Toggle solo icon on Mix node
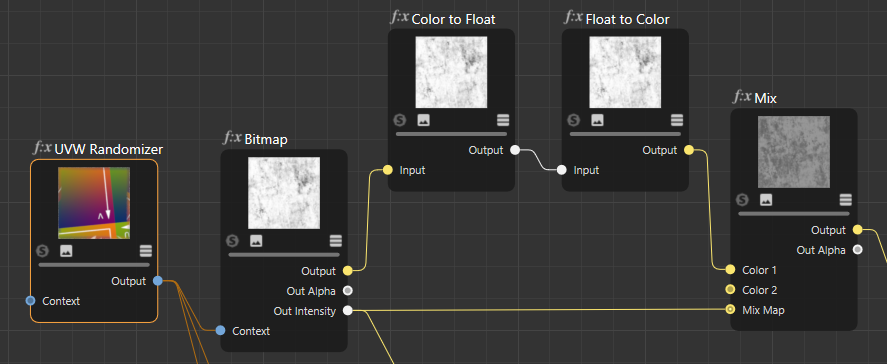Image resolution: width=887 pixels, height=364 pixels. [742, 199]
